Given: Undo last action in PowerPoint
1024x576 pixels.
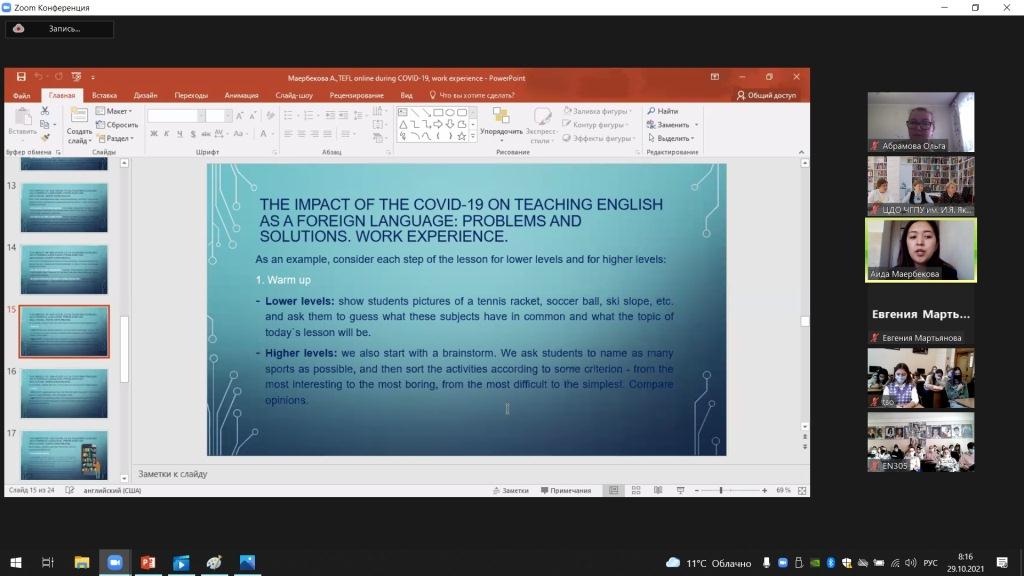Looking at the screenshot, I should pyautogui.click(x=38, y=77).
